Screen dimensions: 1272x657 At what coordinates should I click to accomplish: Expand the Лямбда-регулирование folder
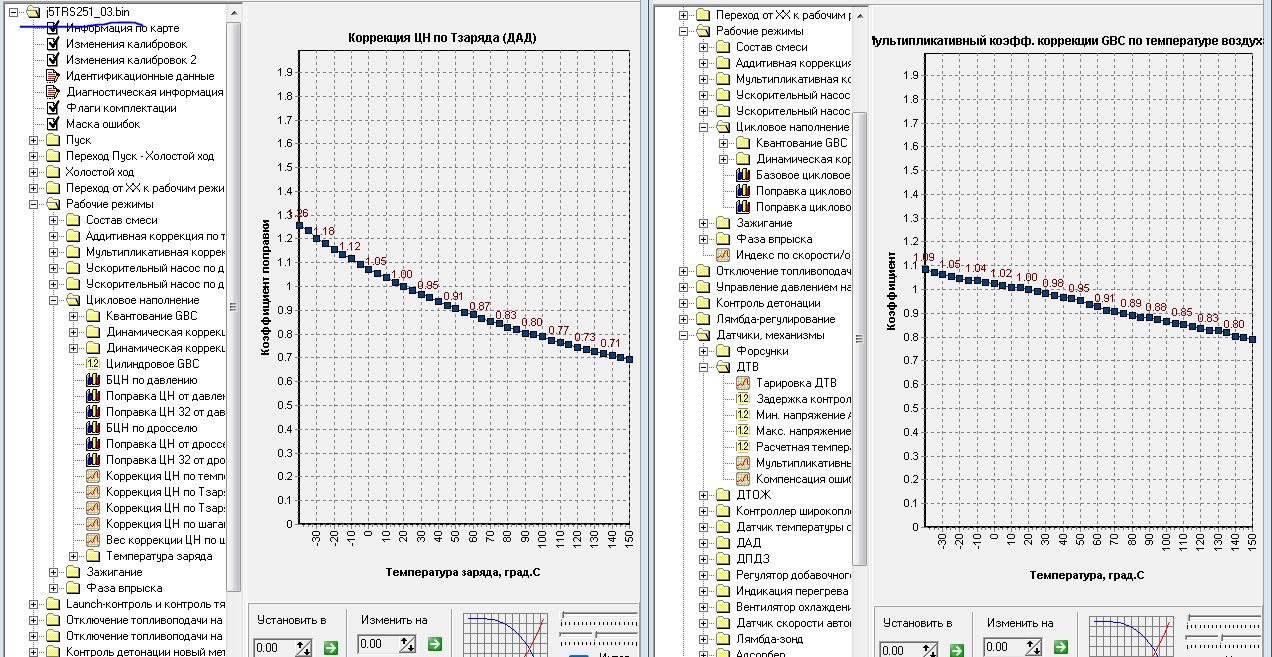pyautogui.click(x=684, y=319)
